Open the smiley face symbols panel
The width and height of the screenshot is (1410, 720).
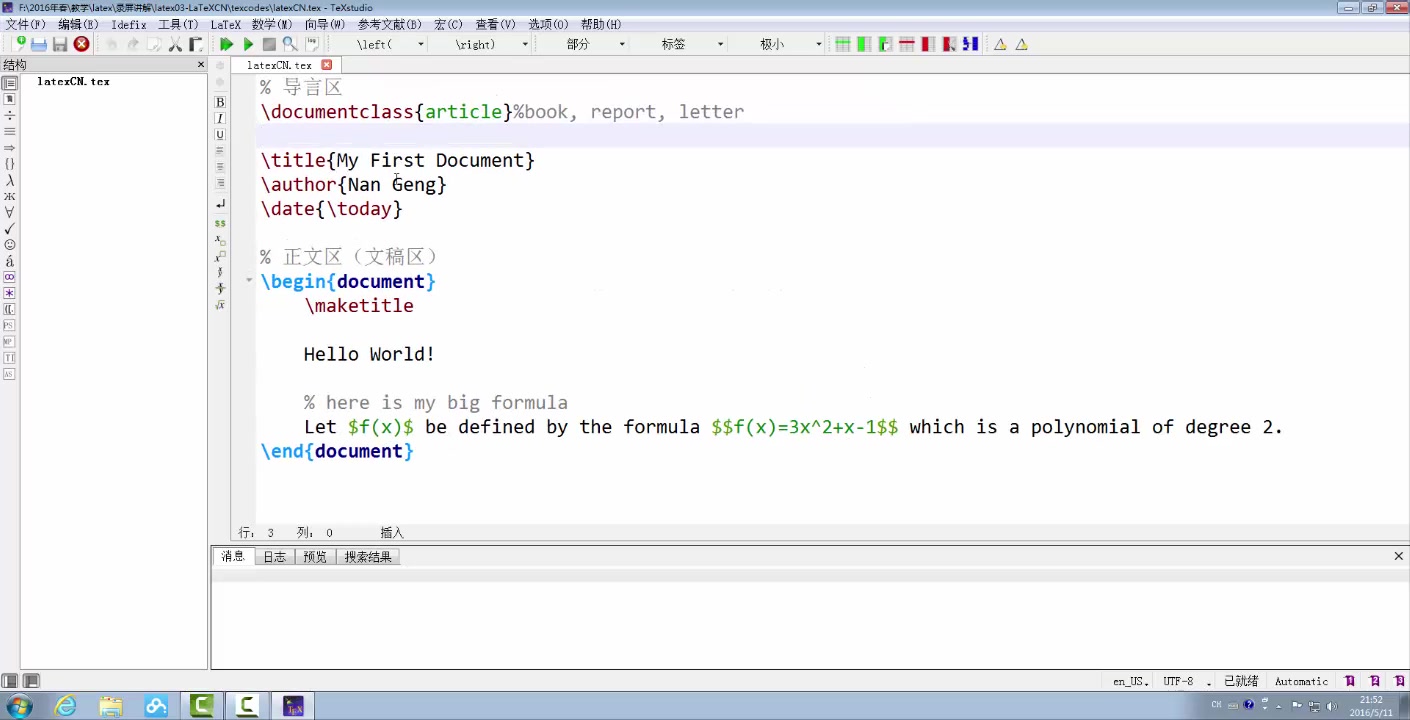[x=9, y=244]
